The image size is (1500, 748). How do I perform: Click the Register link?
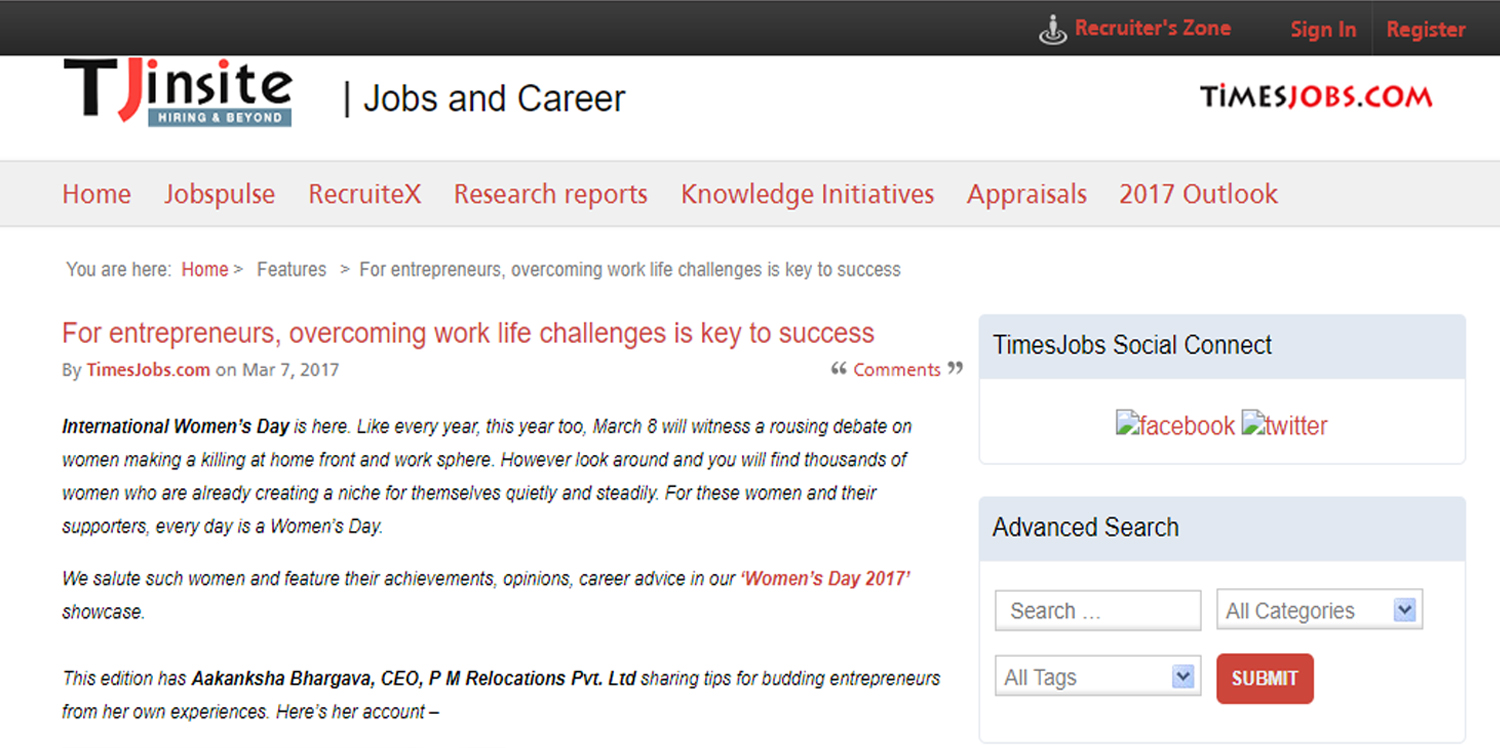[x=1425, y=30]
